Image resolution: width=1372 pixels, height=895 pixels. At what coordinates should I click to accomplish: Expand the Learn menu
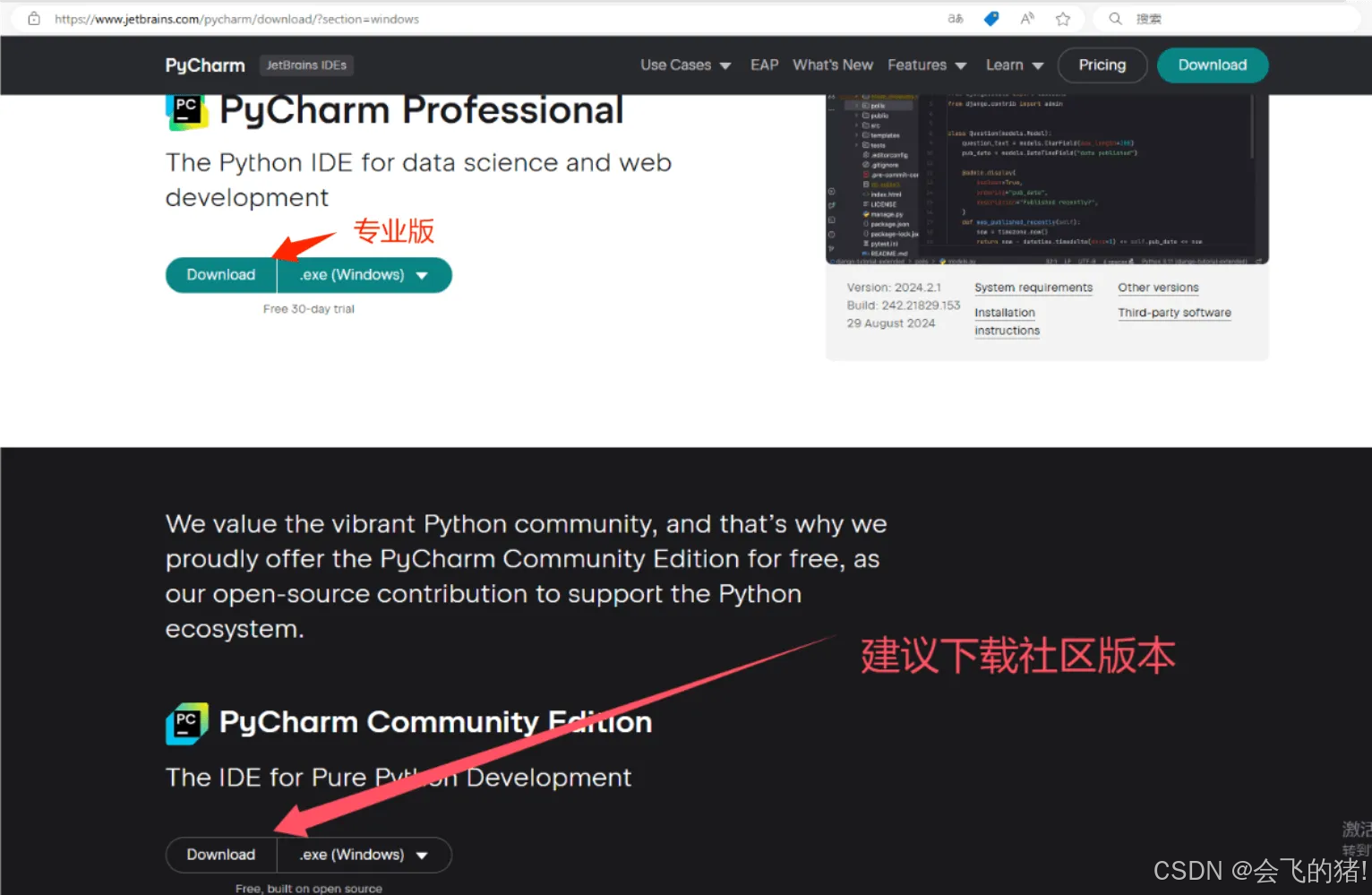pyautogui.click(x=1015, y=65)
